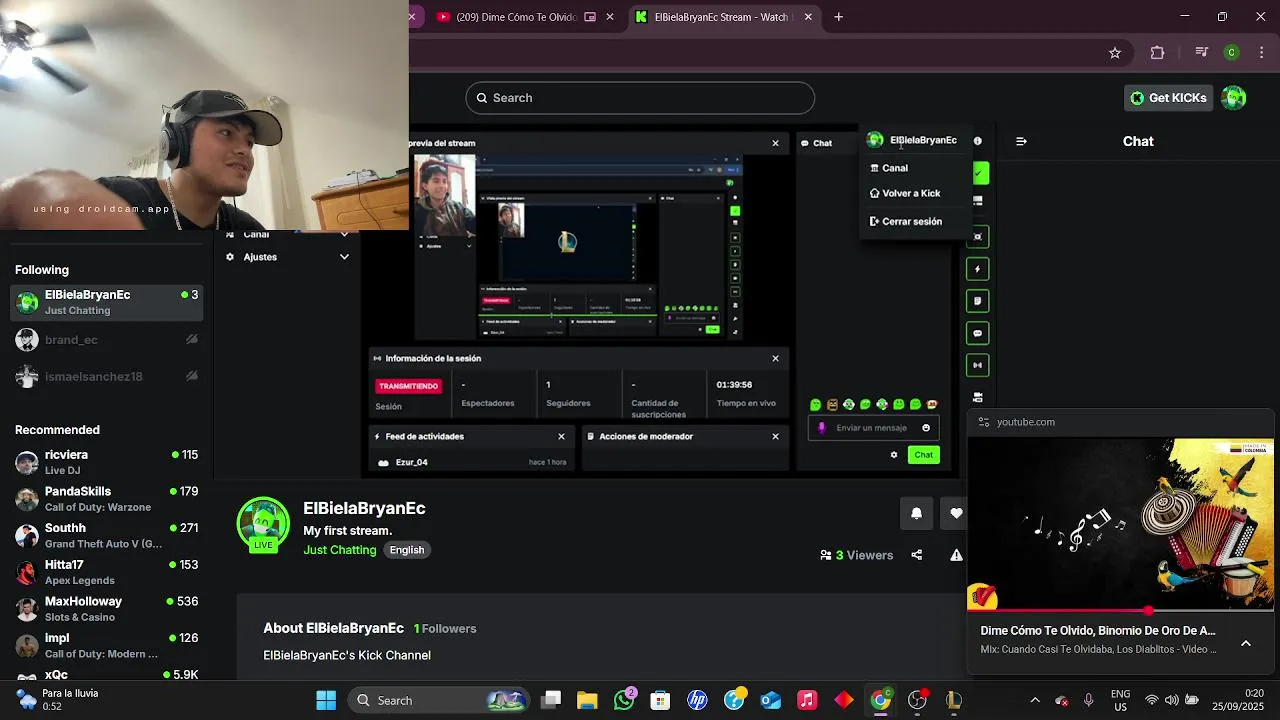1280x720 pixels.
Task: Click the Get KICKs button
Action: point(1168,98)
